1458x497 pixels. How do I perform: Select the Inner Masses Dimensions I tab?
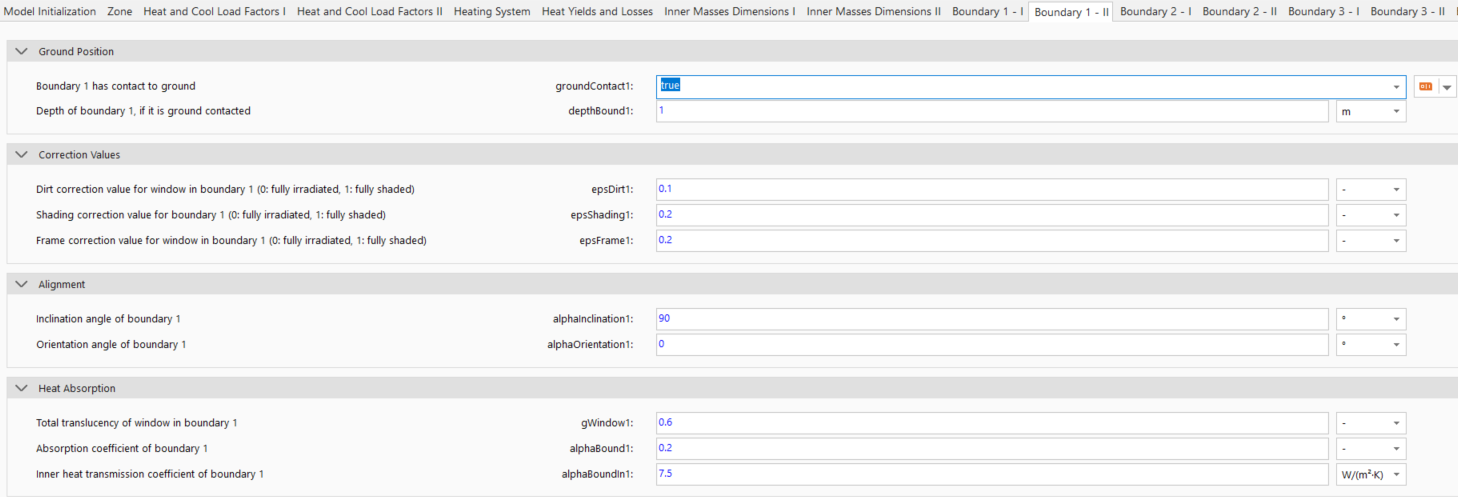click(730, 12)
